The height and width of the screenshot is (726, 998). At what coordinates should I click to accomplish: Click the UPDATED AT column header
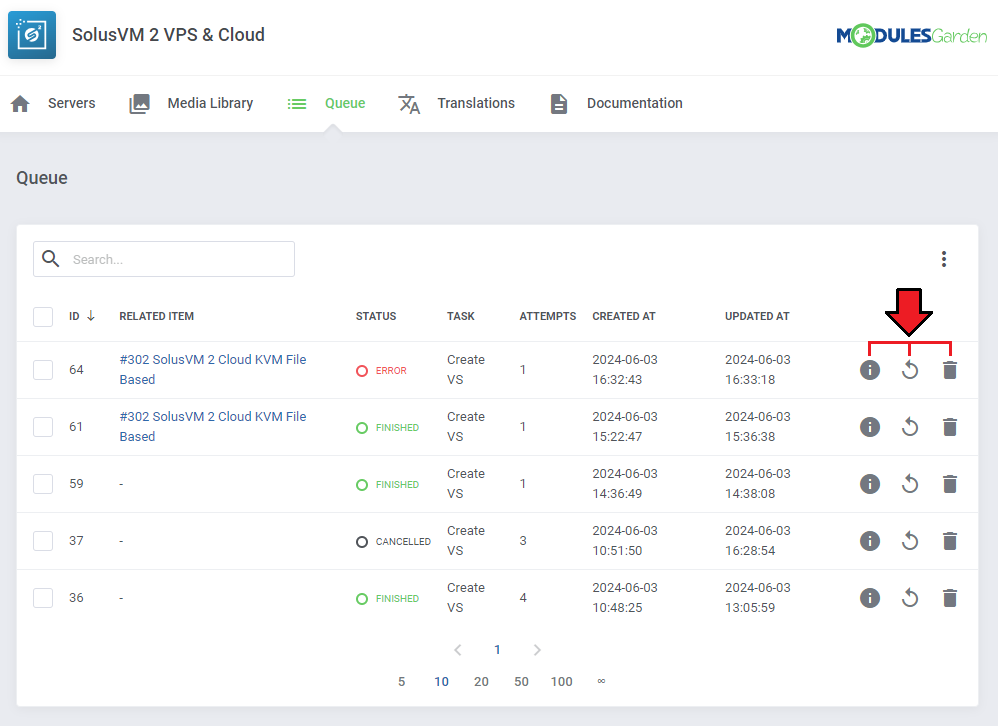tap(757, 316)
